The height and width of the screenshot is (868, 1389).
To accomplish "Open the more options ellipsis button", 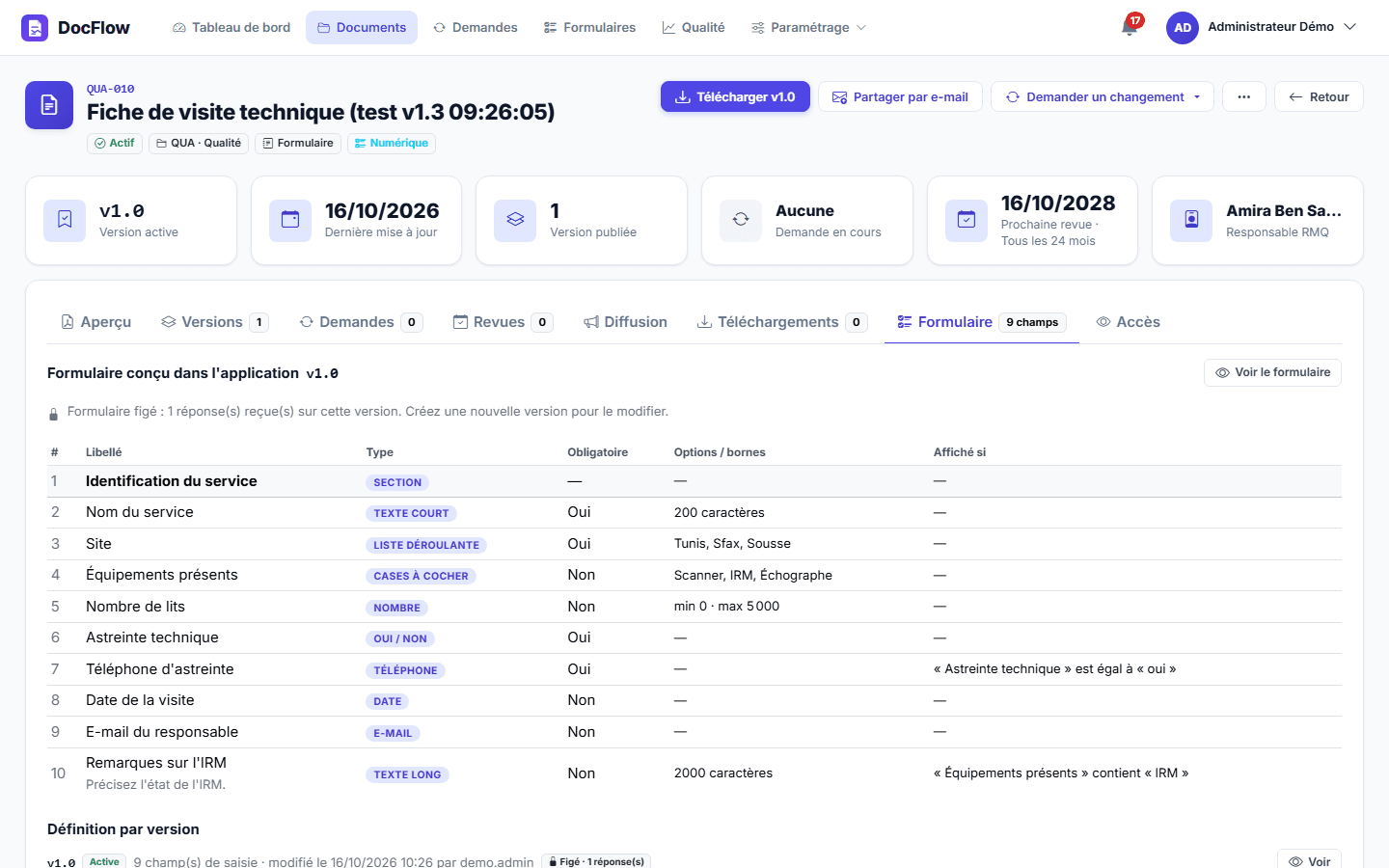I will 1244,96.
